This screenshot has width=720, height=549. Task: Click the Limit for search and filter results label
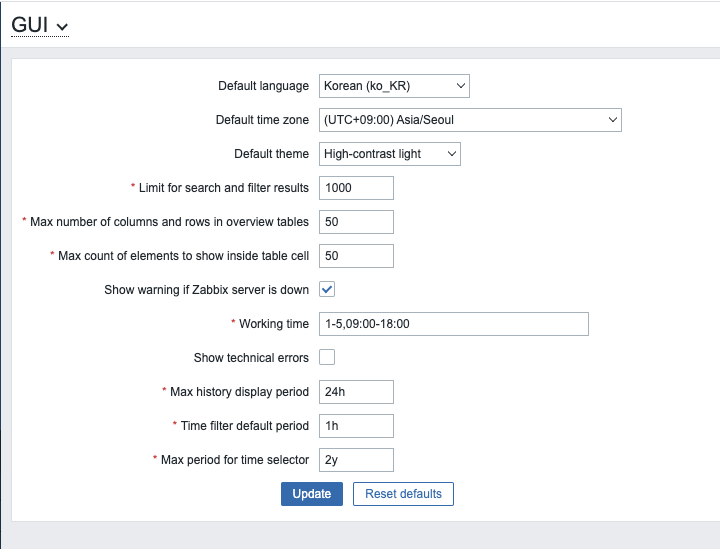click(224, 188)
